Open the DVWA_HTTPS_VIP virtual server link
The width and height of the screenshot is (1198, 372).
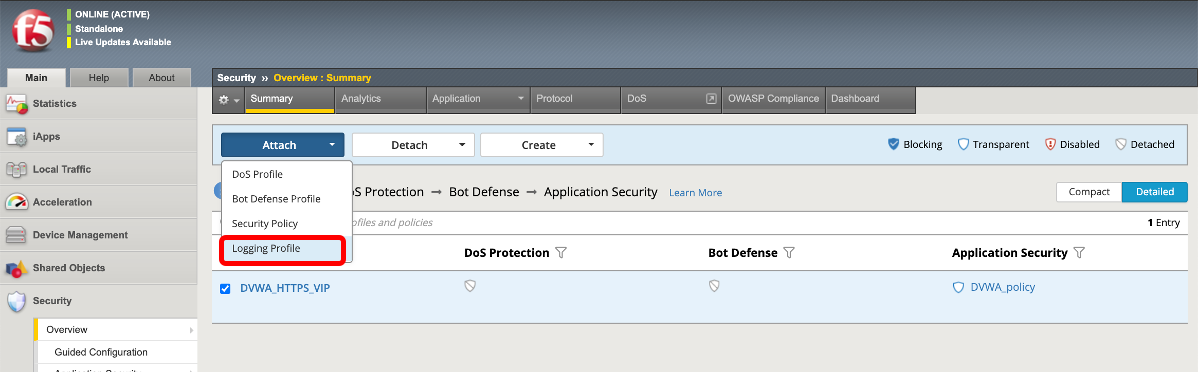click(x=285, y=289)
